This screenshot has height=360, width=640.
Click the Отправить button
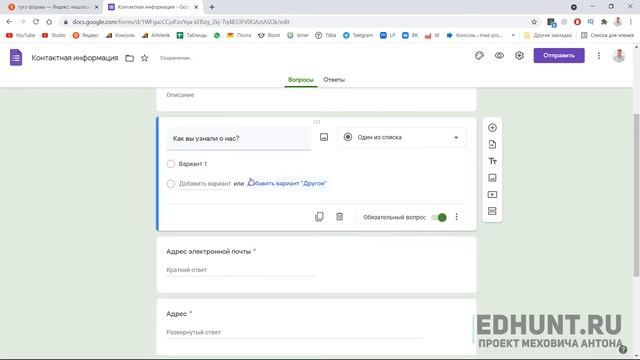coord(559,56)
